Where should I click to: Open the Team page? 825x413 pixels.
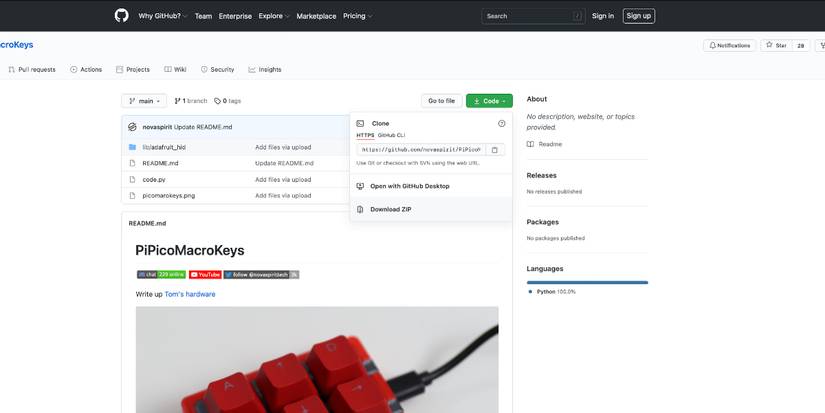(203, 16)
